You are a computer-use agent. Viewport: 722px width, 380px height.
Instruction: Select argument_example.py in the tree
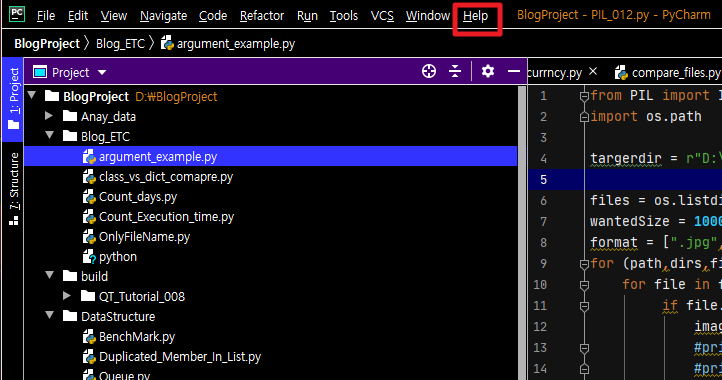pos(271,157)
